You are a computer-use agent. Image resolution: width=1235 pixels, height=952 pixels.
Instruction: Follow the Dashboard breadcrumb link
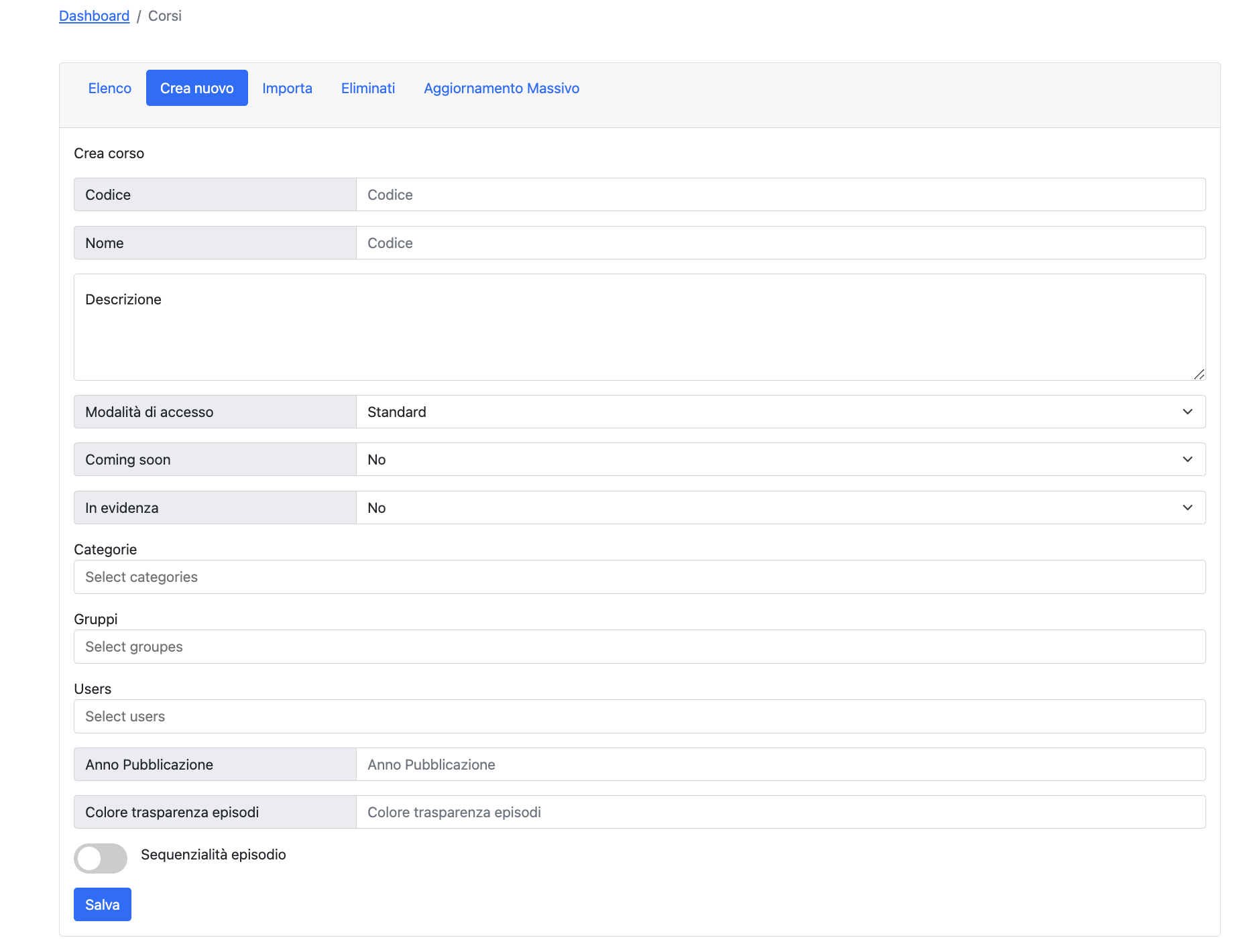94,16
